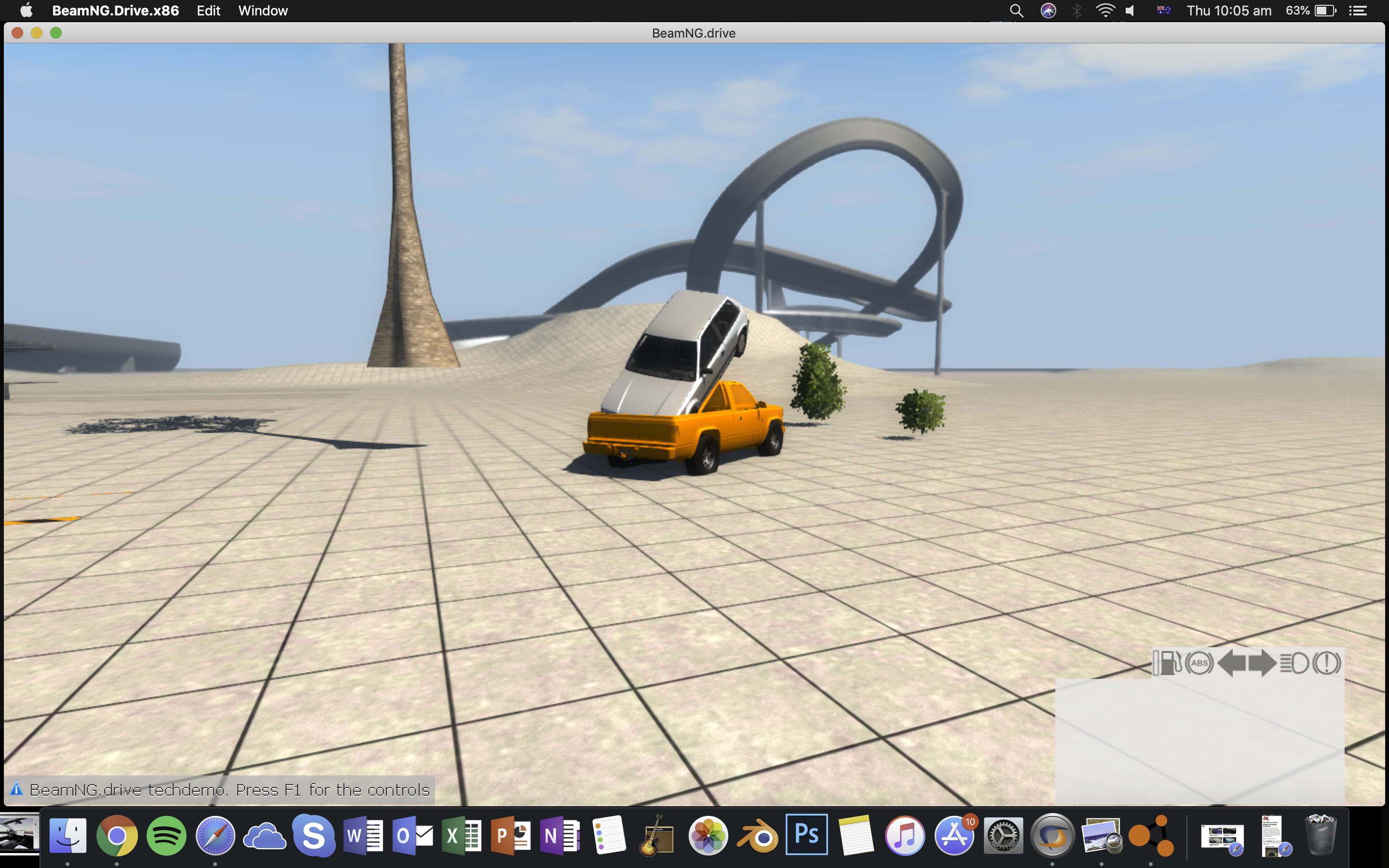Open the App Store with 10 badge
Viewport: 1389px width, 868px height.
click(x=954, y=836)
